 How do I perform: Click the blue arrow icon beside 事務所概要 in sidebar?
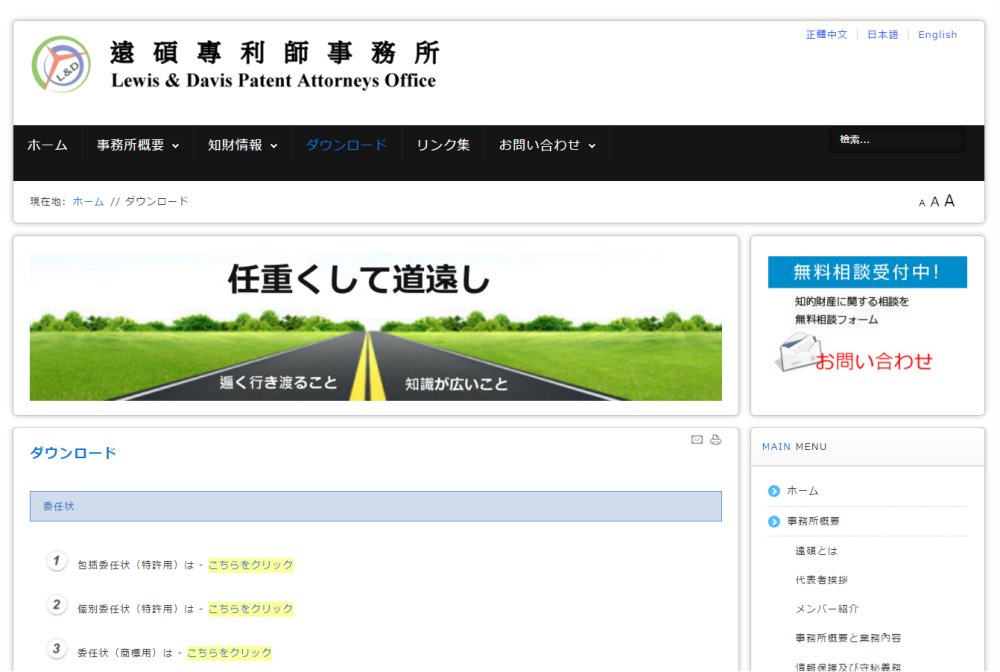(774, 522)
